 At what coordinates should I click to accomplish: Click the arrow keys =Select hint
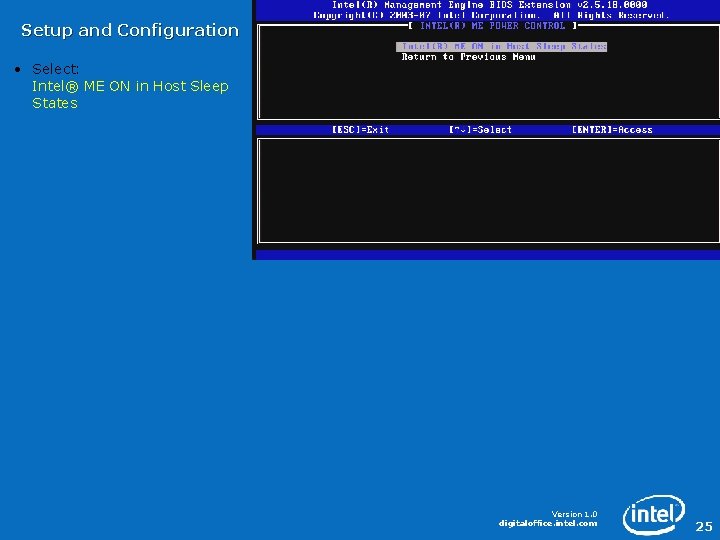(480, 129)
